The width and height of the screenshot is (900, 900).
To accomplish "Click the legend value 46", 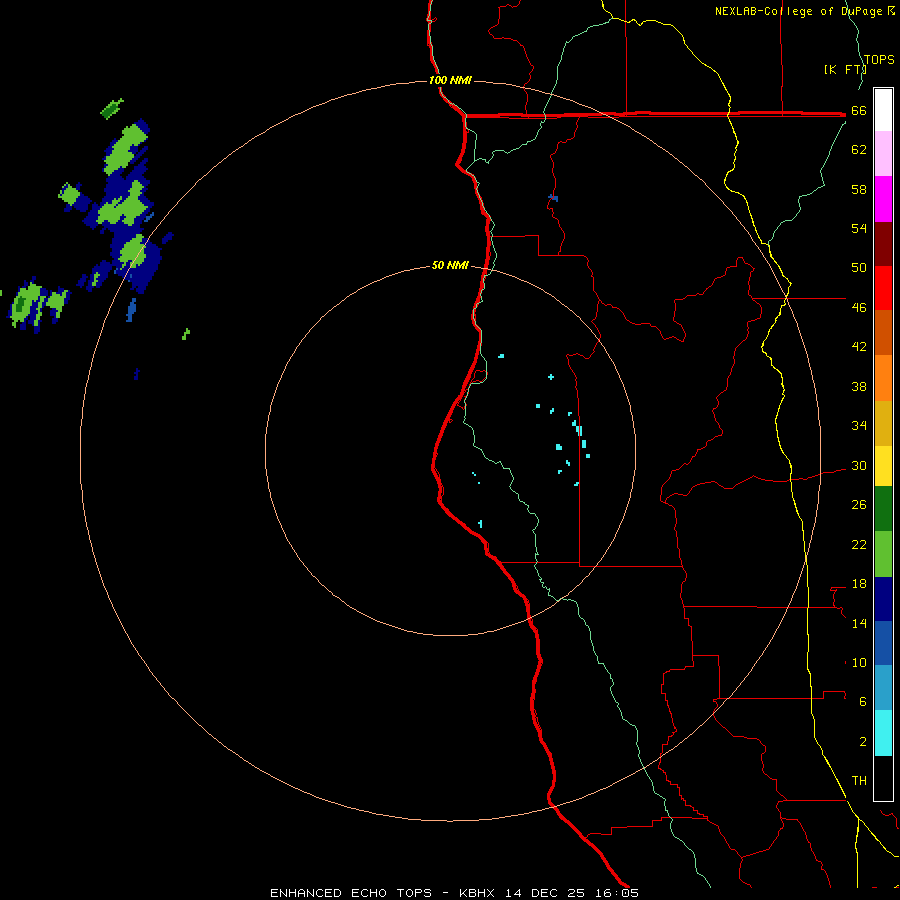I will click(x=859, y=308).
